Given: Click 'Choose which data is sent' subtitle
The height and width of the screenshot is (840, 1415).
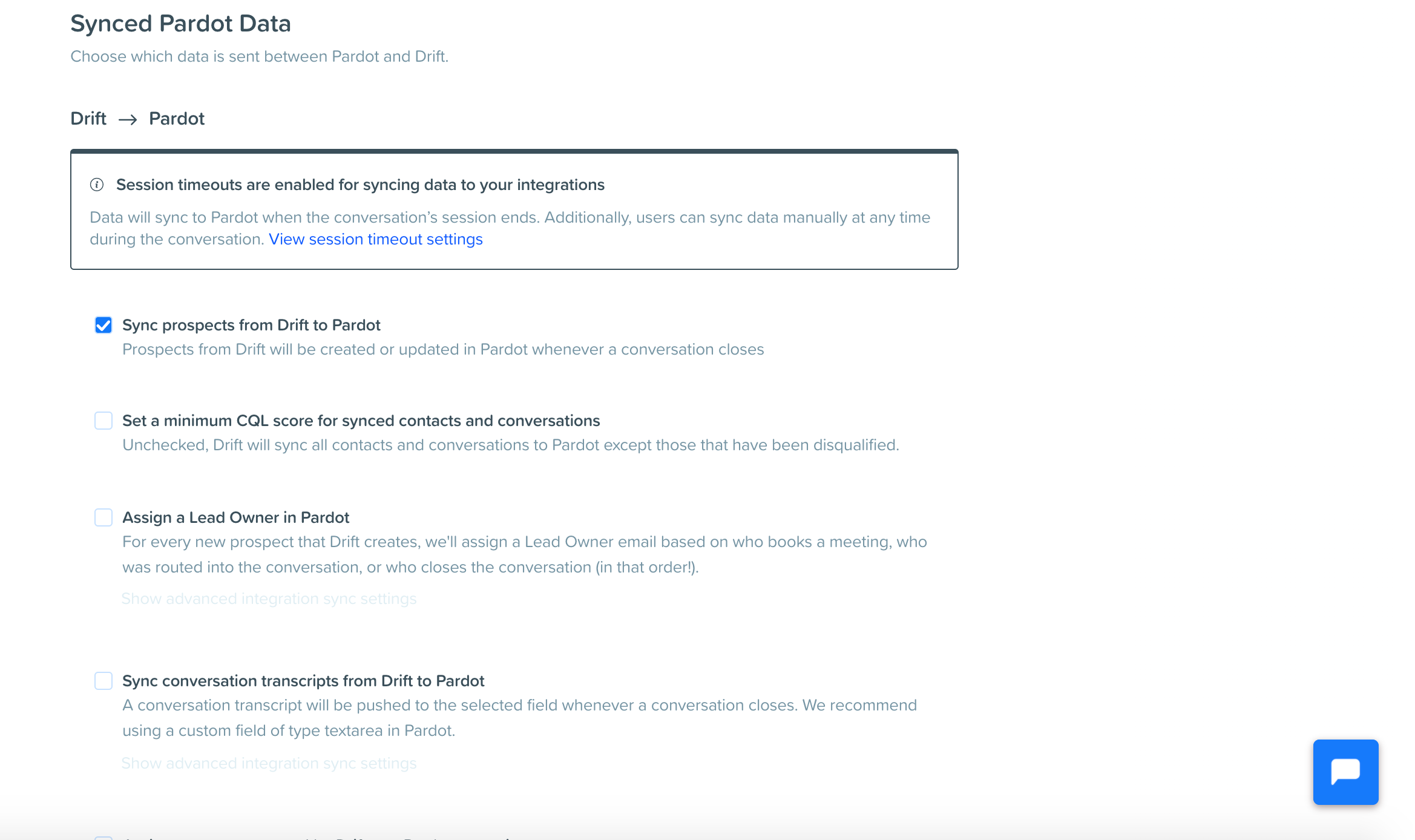Looking at the screenshot, I should tap(260, 56).
